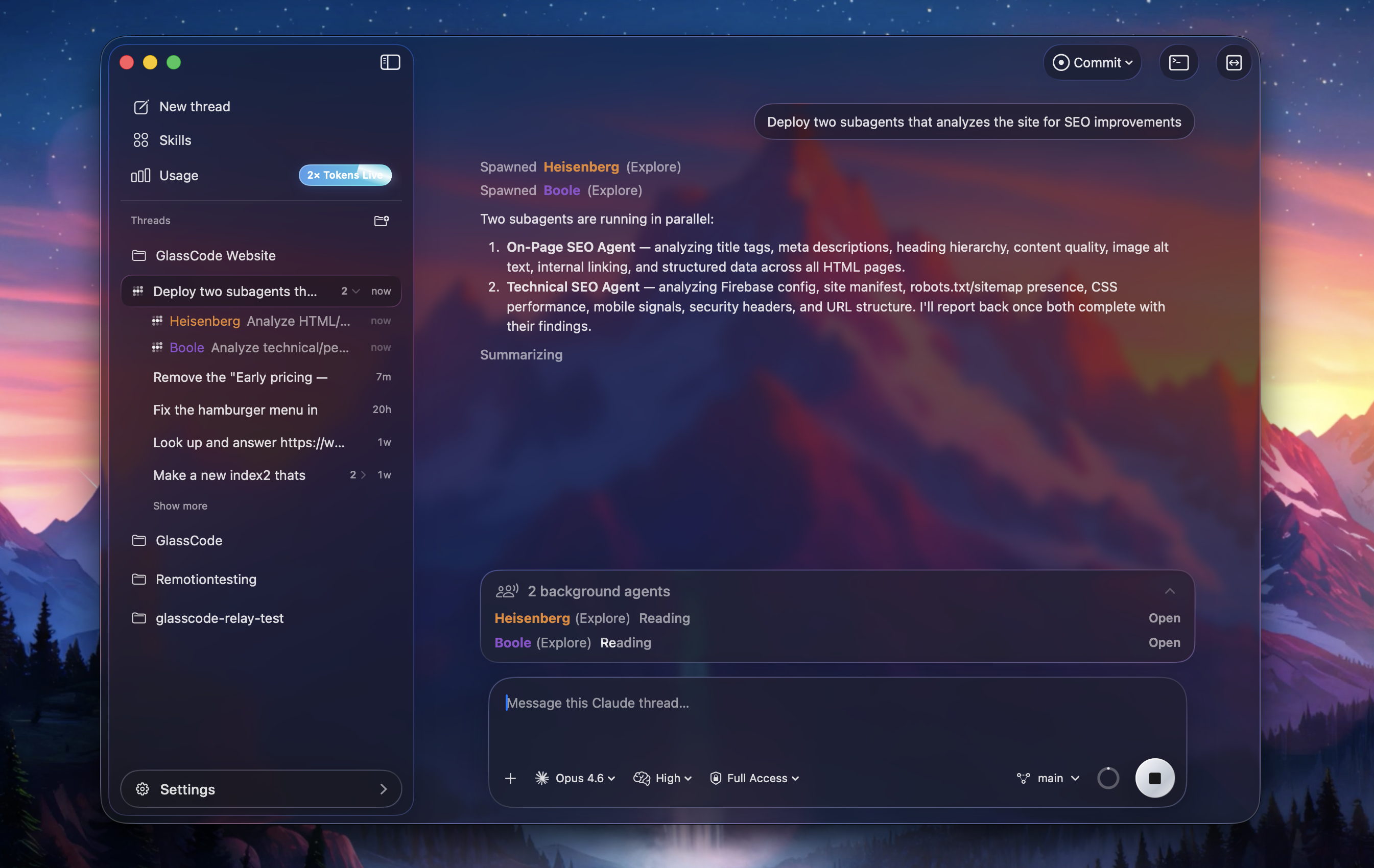Click the Heisenberg subagent grid icon in sidebar
Viewport: 1374px width, 868px height.
click(x=158, y=321)
